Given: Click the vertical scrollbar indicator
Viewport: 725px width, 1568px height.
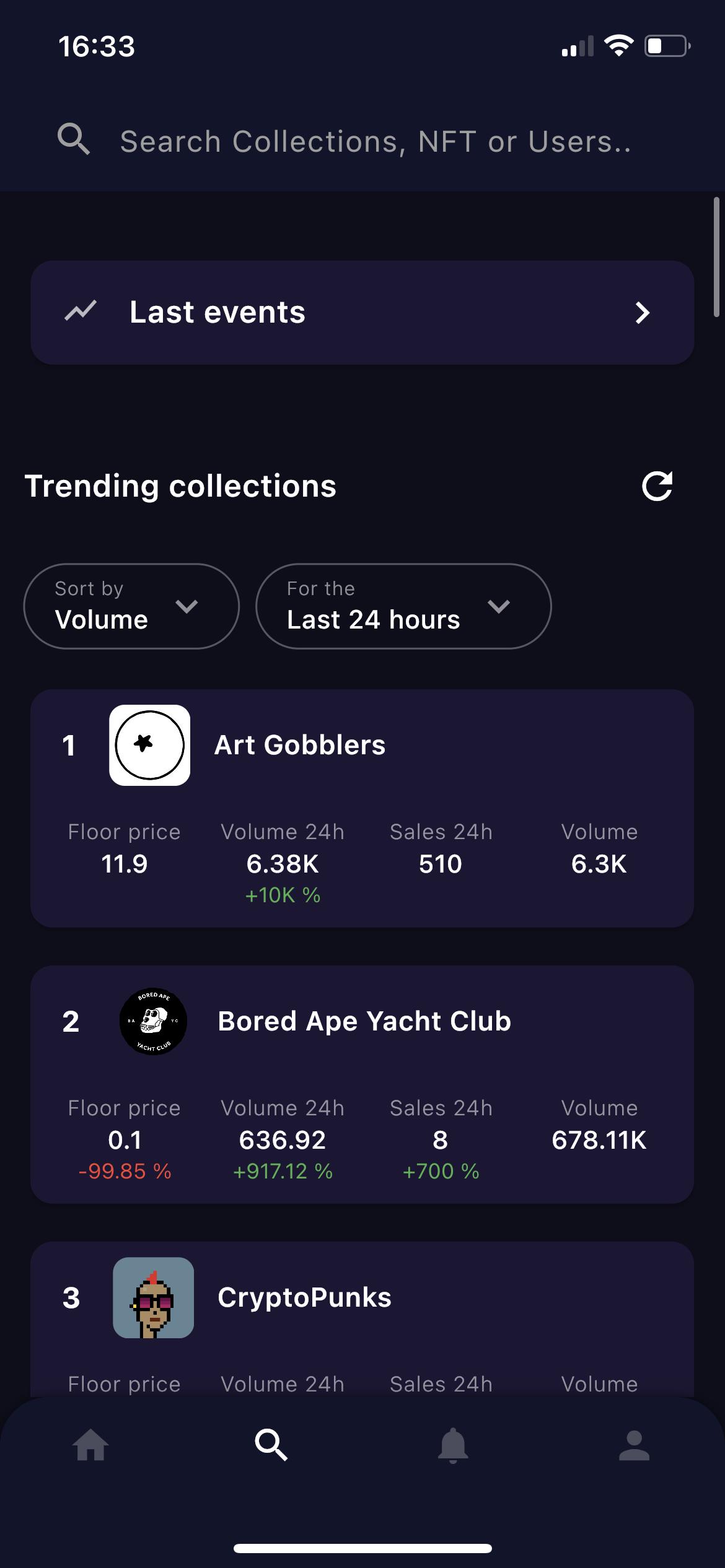Looking at the screenshot, I should coord(716,257).
